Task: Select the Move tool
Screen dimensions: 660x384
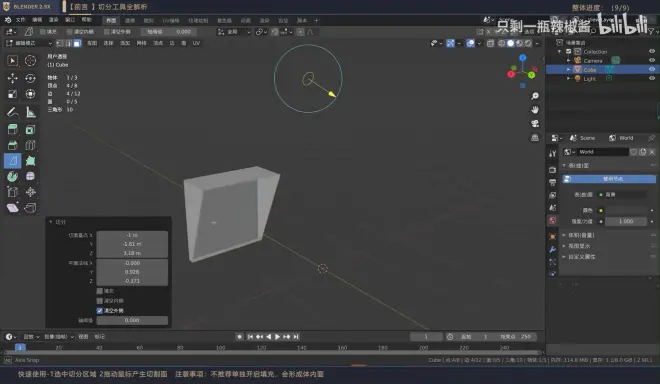Action: [13, 78]
